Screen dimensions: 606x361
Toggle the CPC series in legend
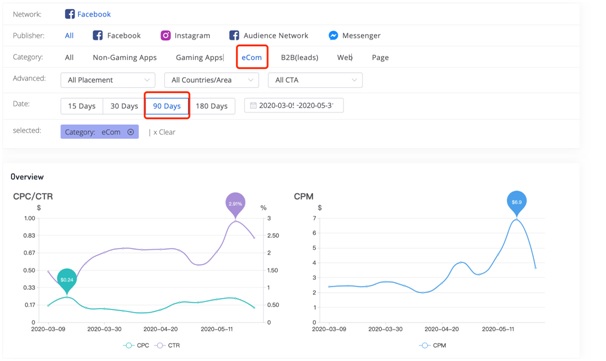point(136,345)
